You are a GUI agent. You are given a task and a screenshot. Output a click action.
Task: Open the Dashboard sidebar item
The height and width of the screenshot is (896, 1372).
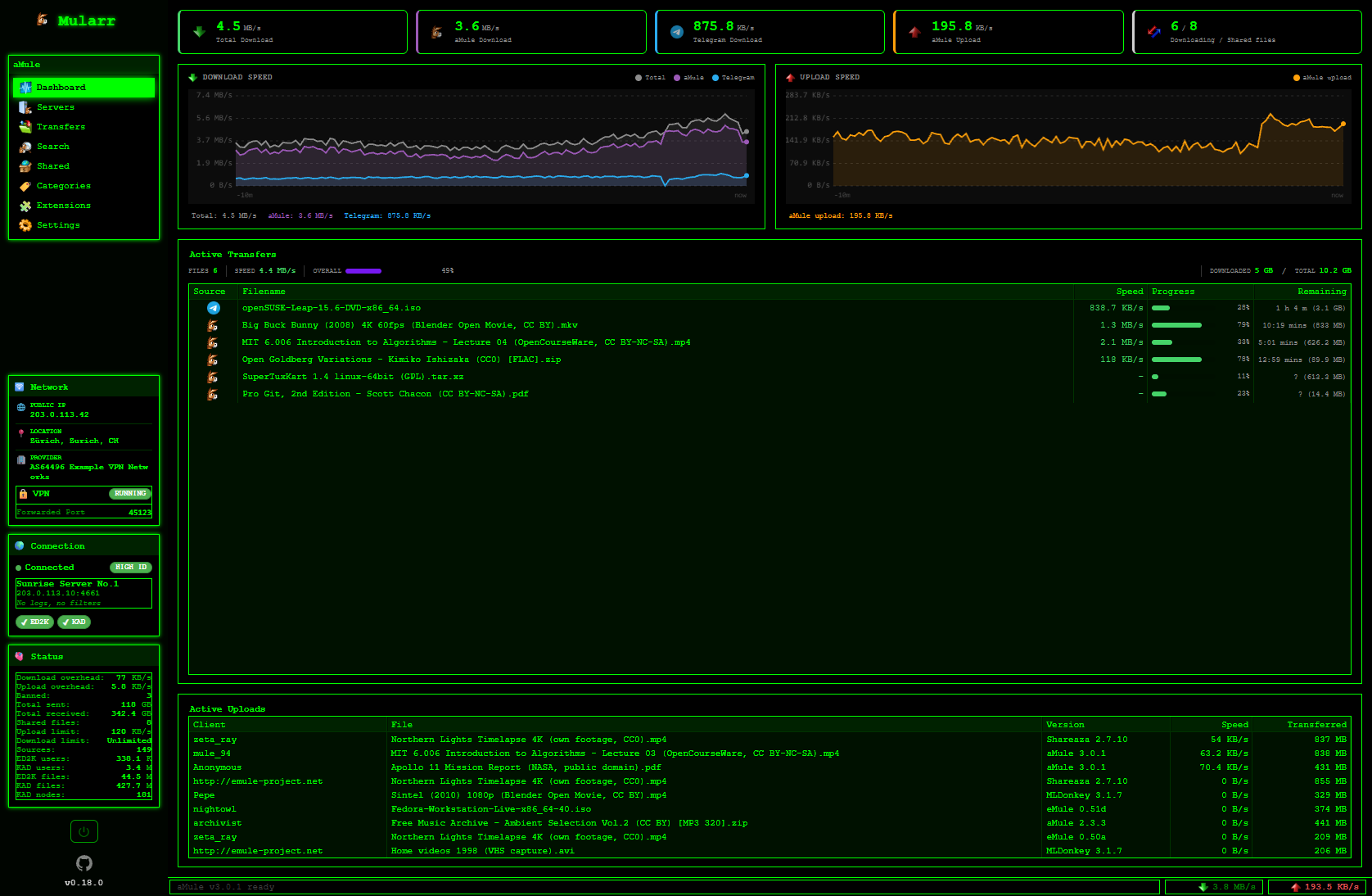(x=83, y=88)
